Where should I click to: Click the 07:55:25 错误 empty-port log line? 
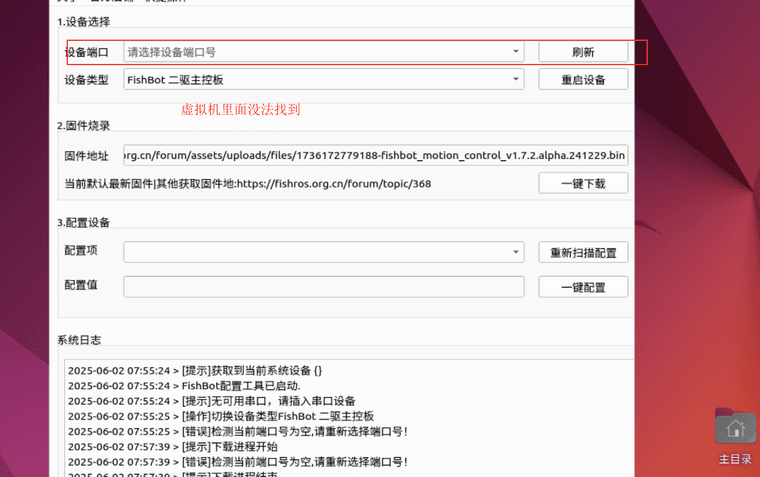pos(238,431)
